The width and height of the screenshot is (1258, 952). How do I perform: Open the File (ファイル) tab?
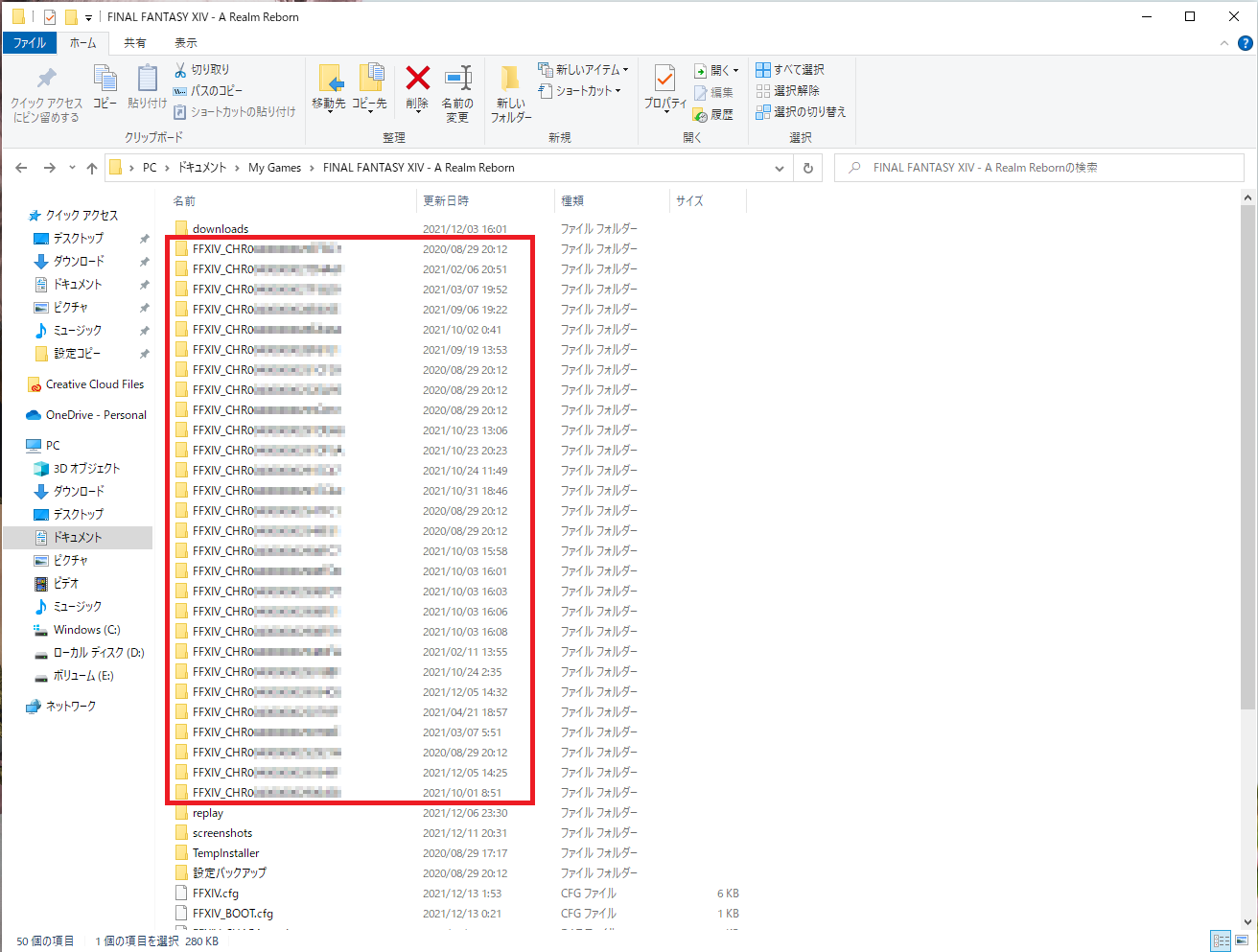coord(30,43)
